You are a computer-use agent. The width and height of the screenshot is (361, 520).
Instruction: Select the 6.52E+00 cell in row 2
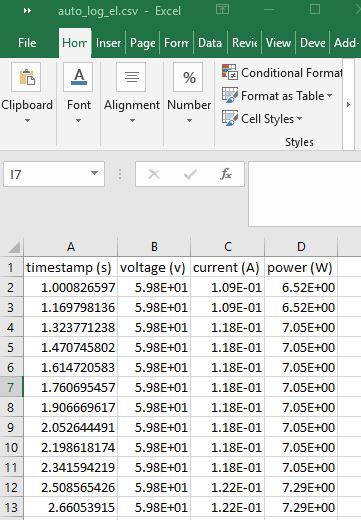pos(301,287)
